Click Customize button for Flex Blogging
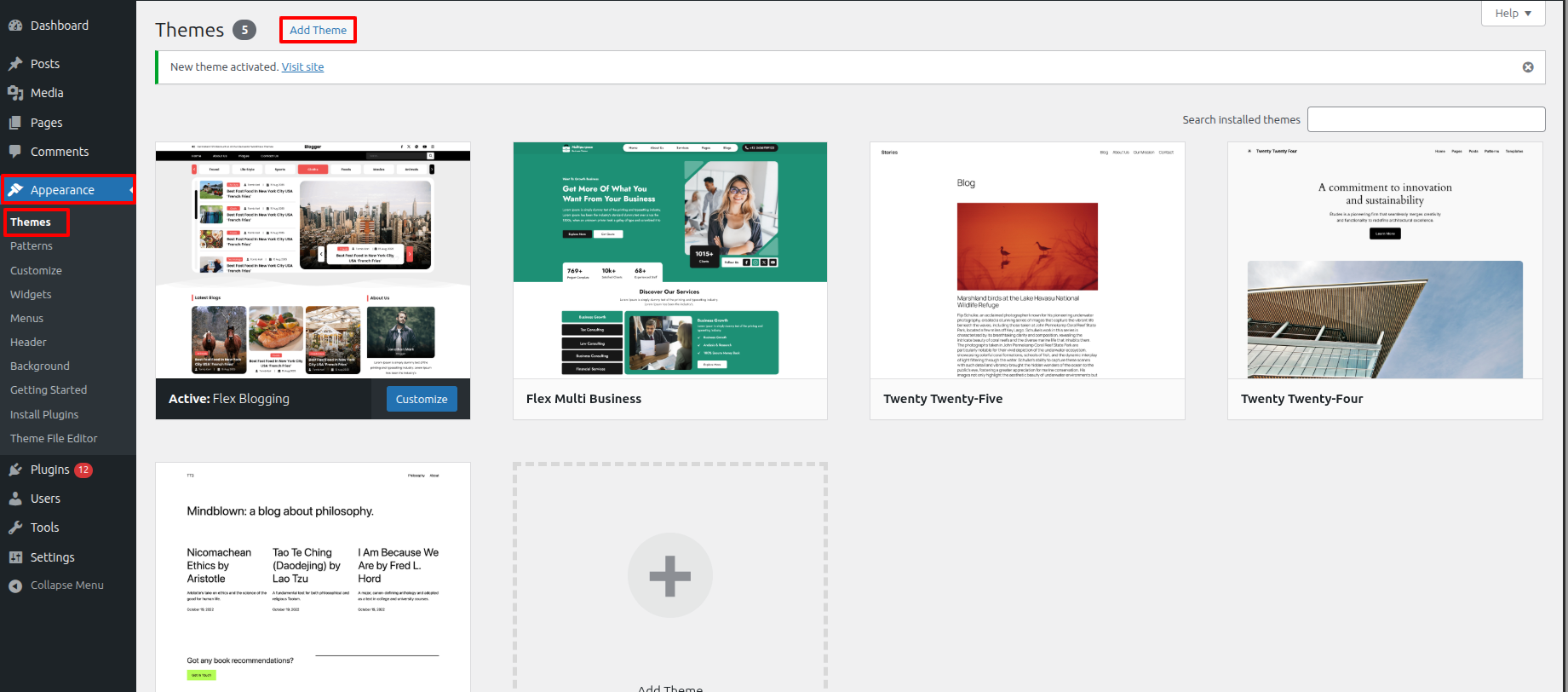The image size is (1568, 692). pyautogui.click(x=422, y=399)
